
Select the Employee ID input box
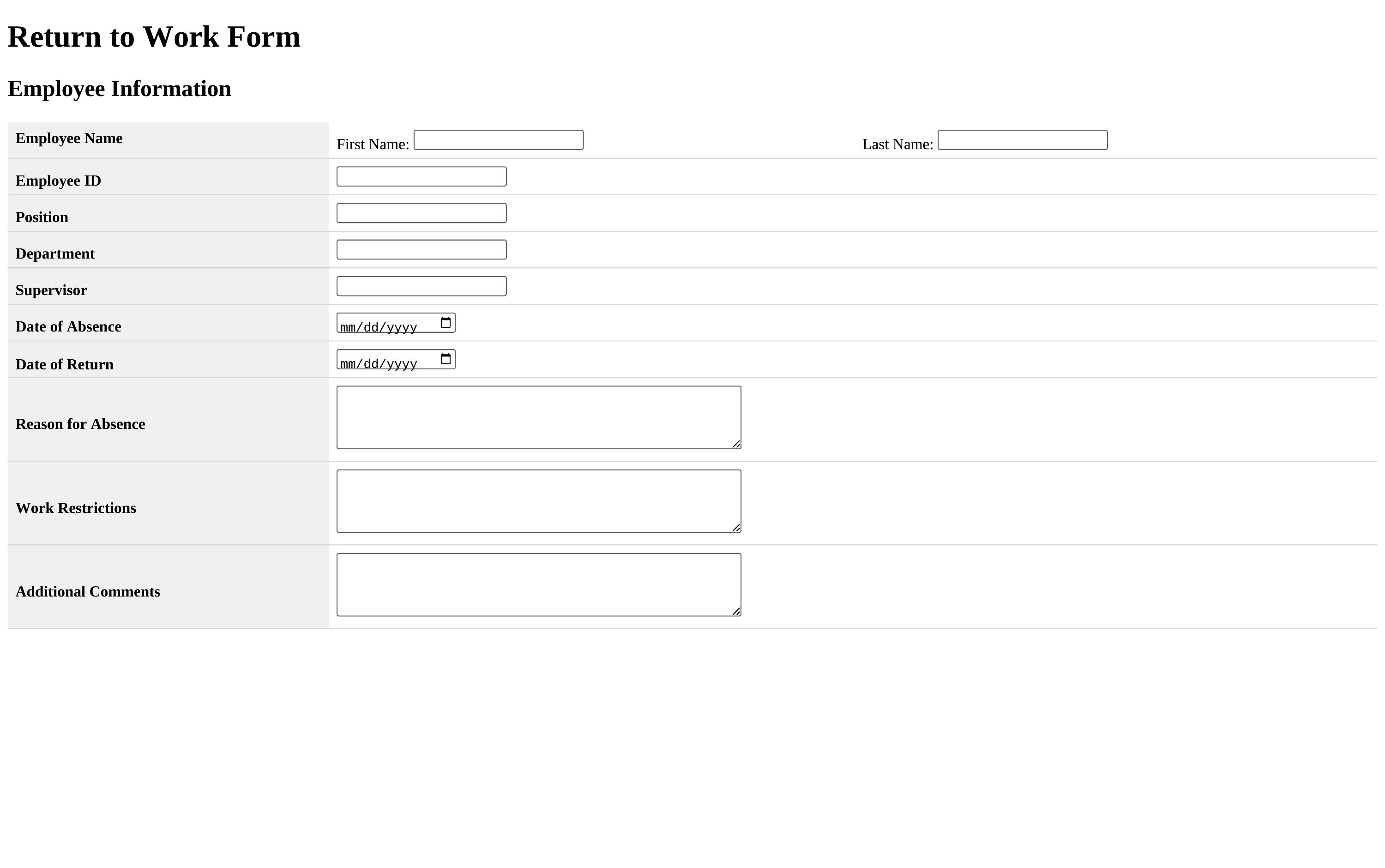pos(422,177)
